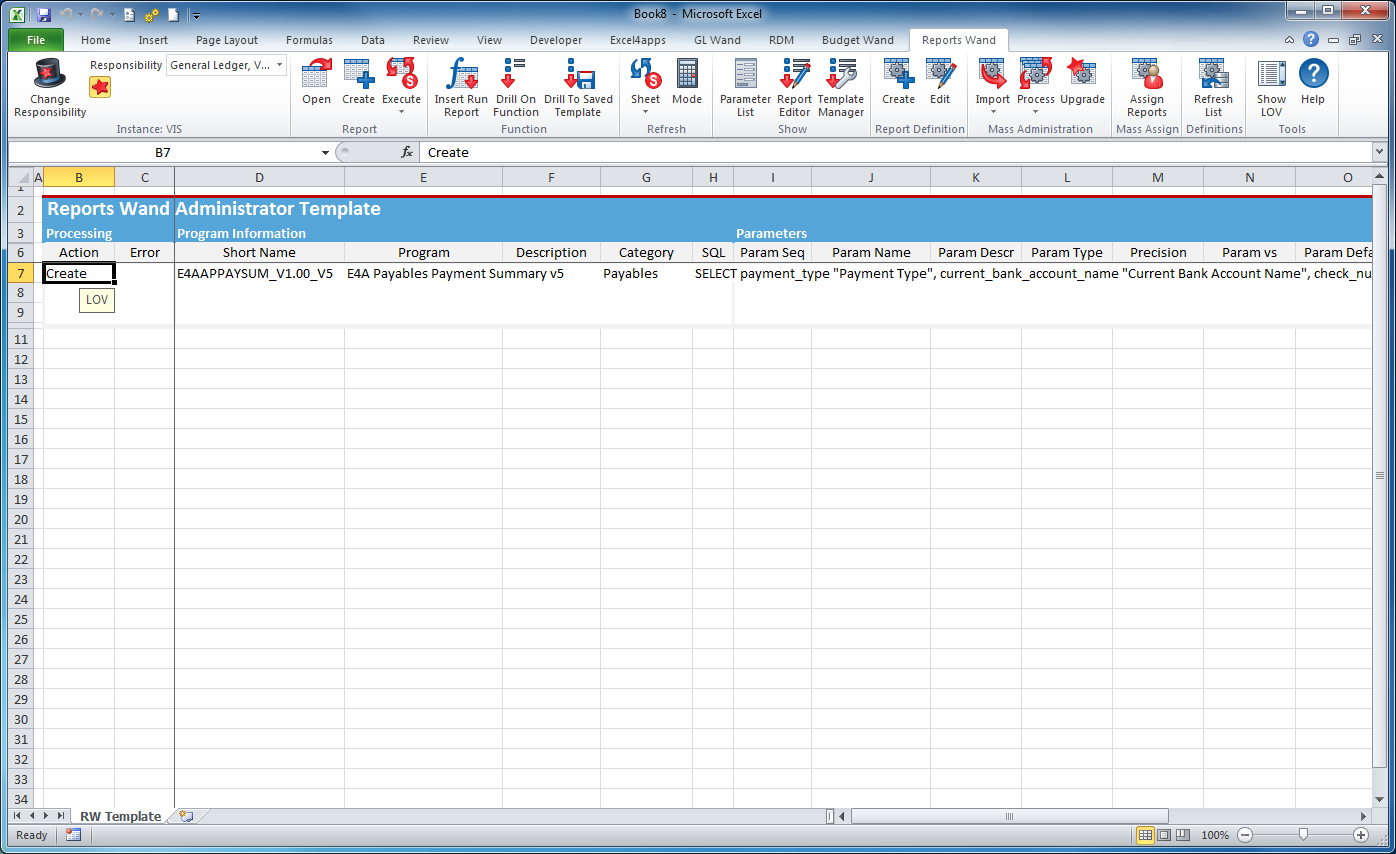1396x854 pixels.
Task: Click the formula bar containing Create
Action: 896,153
